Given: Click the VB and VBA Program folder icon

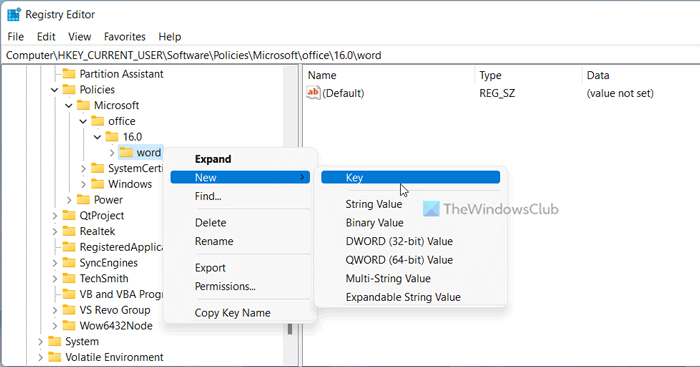Looking at the screenshot, I should [69, 294].
